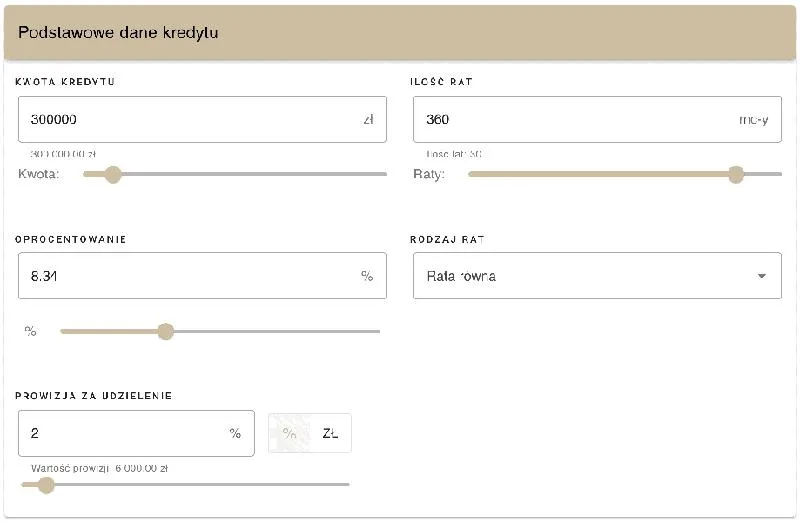The height and width of the screenshot is (522, 800).
Task: Click the Kwota kredytu input field
Action: coord(202,119)
